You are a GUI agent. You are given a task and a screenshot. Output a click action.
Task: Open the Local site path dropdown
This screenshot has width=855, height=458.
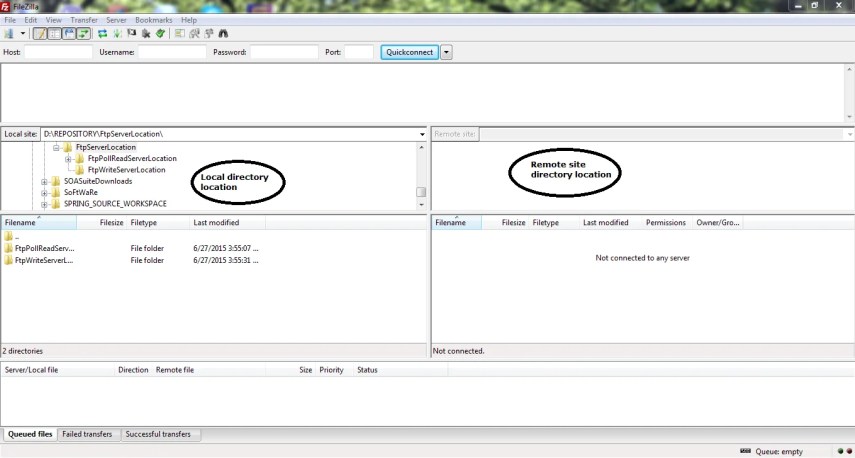pos(423,134)
